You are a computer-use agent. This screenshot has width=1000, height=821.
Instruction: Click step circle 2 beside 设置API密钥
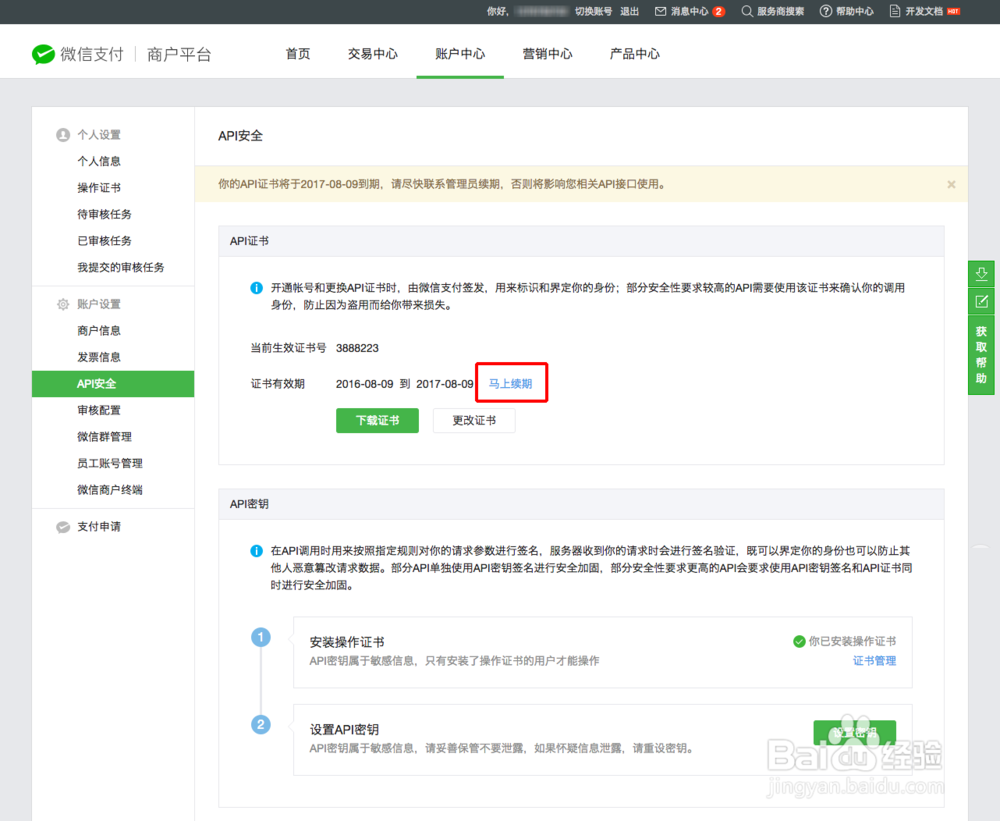pos(261,725)
